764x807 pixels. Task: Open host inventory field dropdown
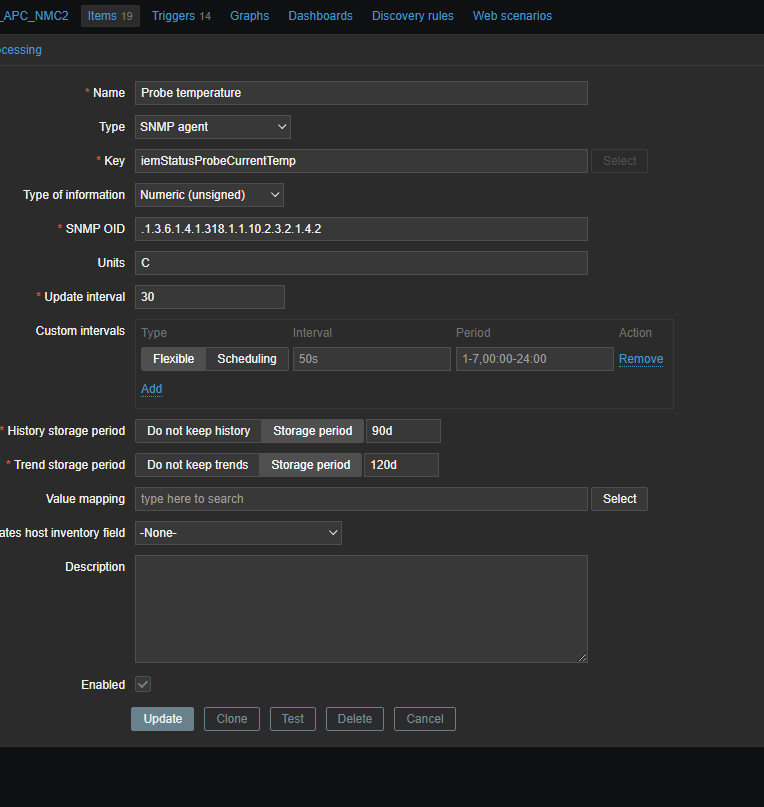(x=238, y=533)
